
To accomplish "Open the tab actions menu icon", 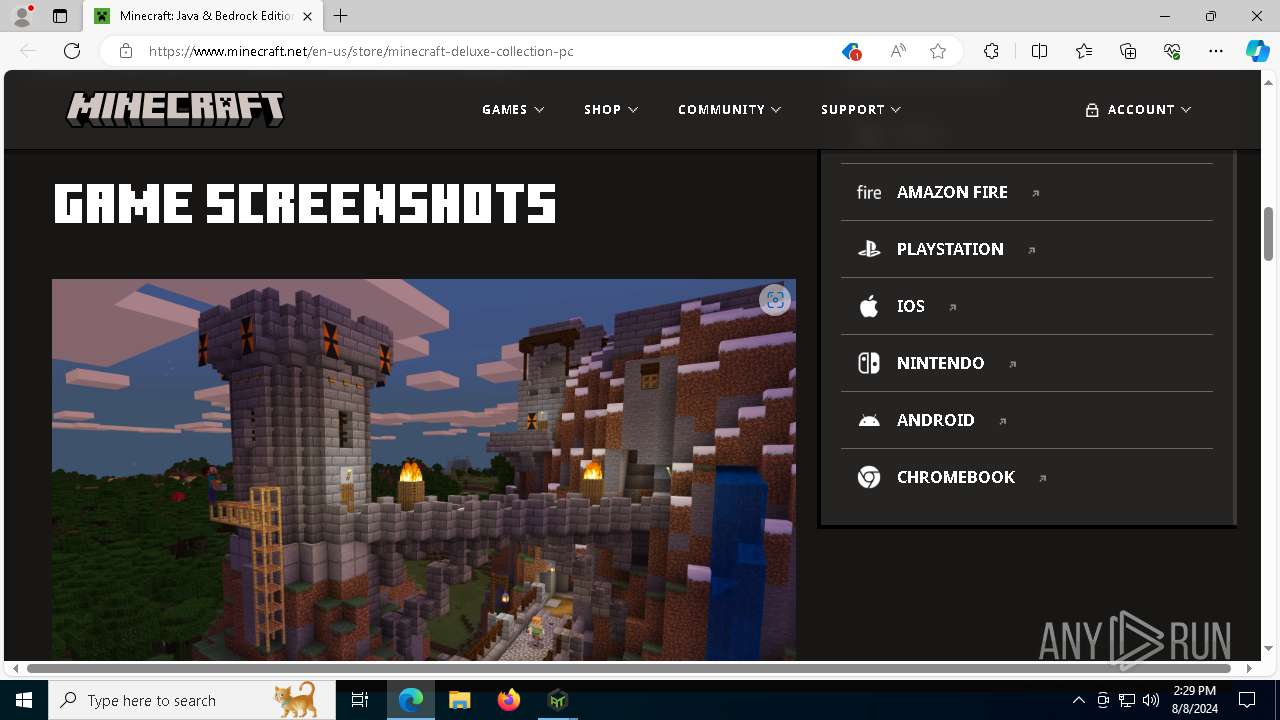I will tap(60, 16).
